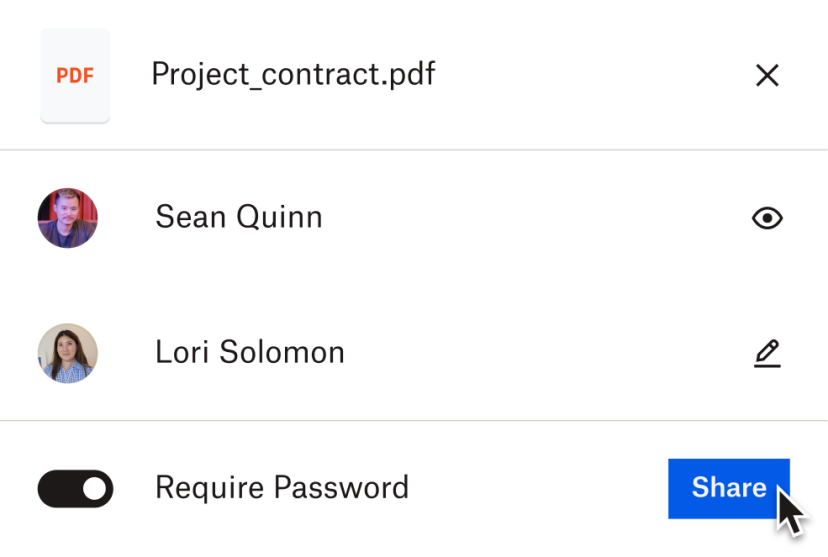The height and width of the screenshot is (557, 828).
Task: Disable password requirement using the switch
Action: pos(75,489)
